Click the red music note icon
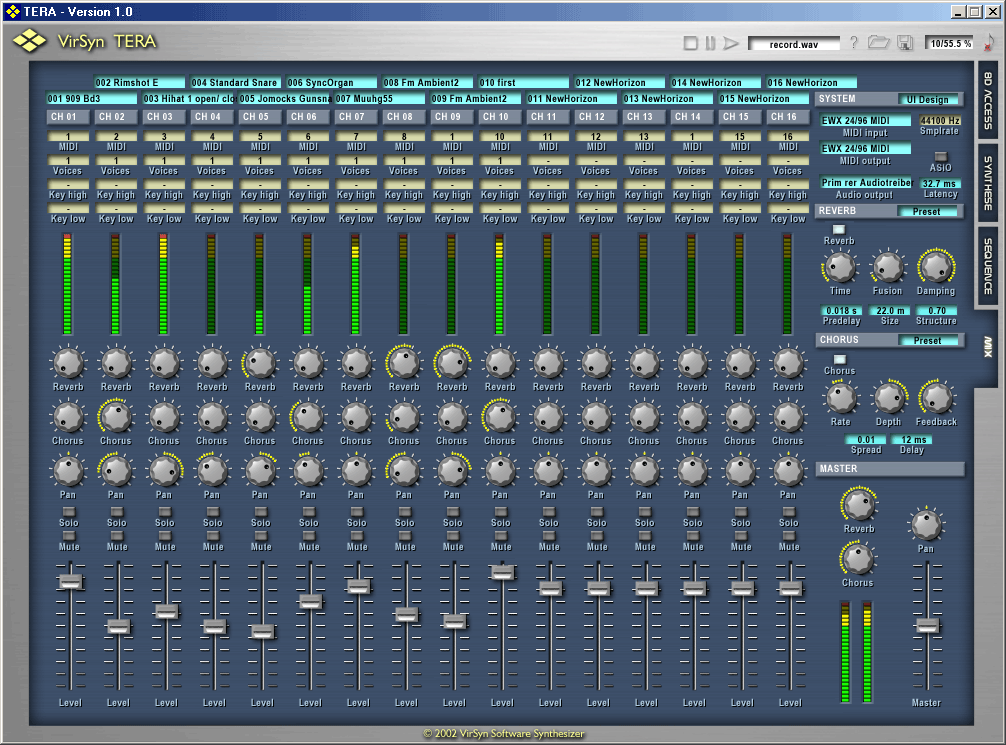The height and width of the screenshot is (745, 1006). (989, 43)
